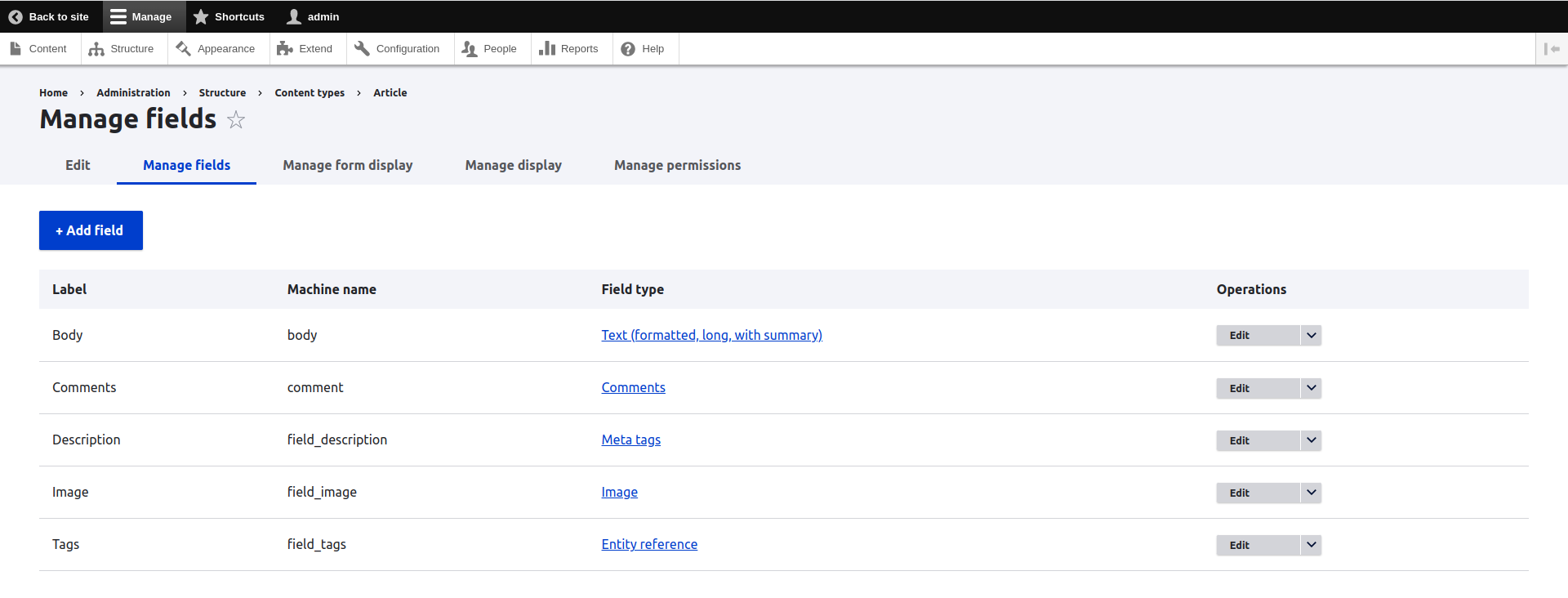This screenshot has width=1568, height=598.
Task: Click the Help question mark icon
Action: 628,49
